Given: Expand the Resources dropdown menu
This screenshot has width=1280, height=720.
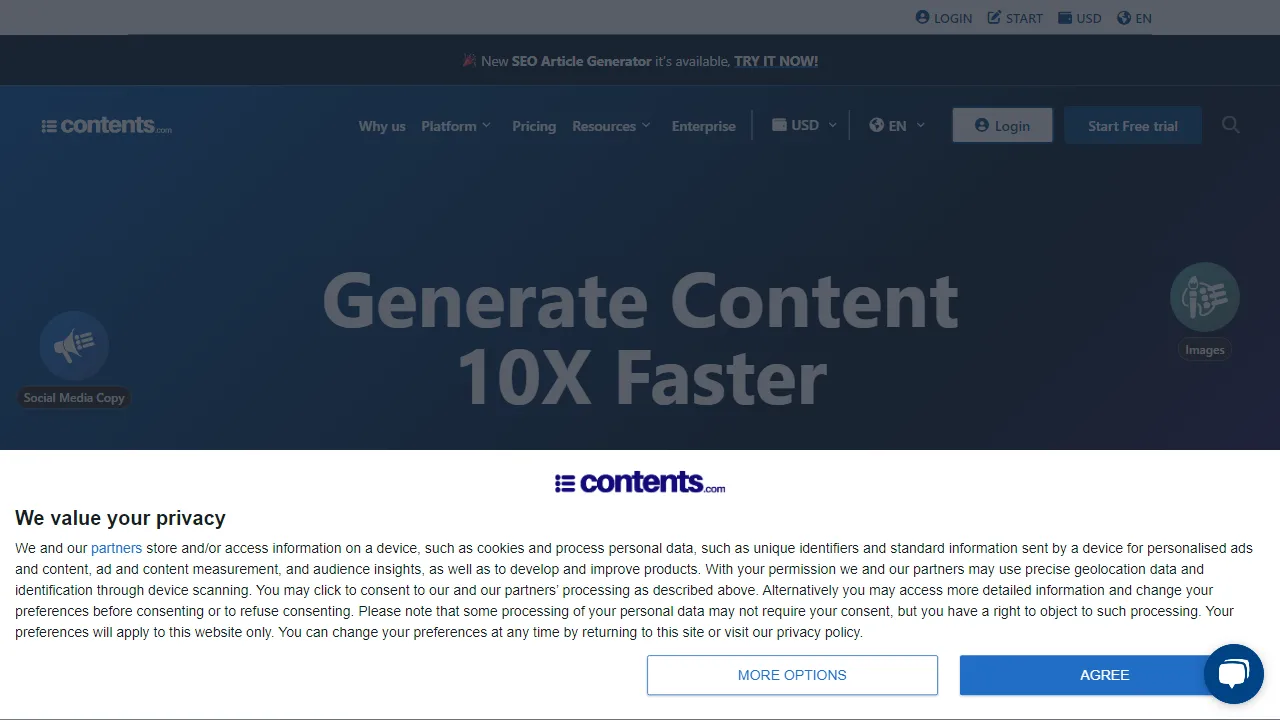Looking at the screenshot, I should point(611,126).
